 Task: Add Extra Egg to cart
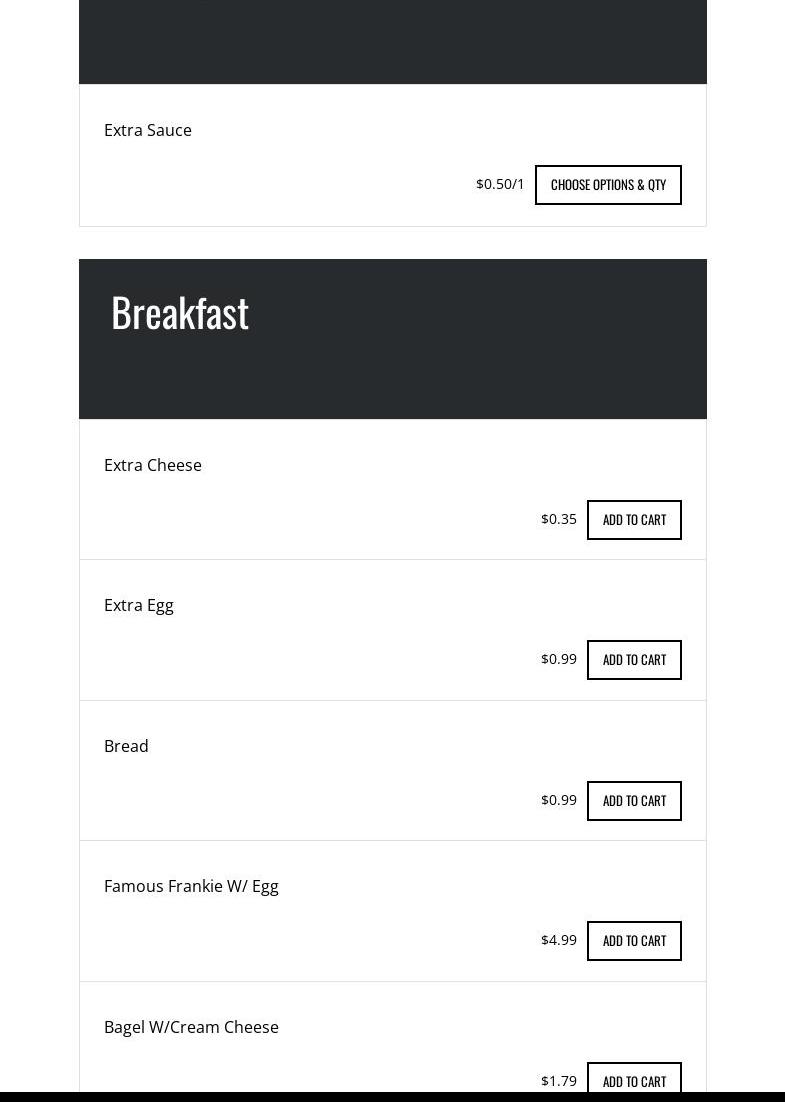coord(634,660)
